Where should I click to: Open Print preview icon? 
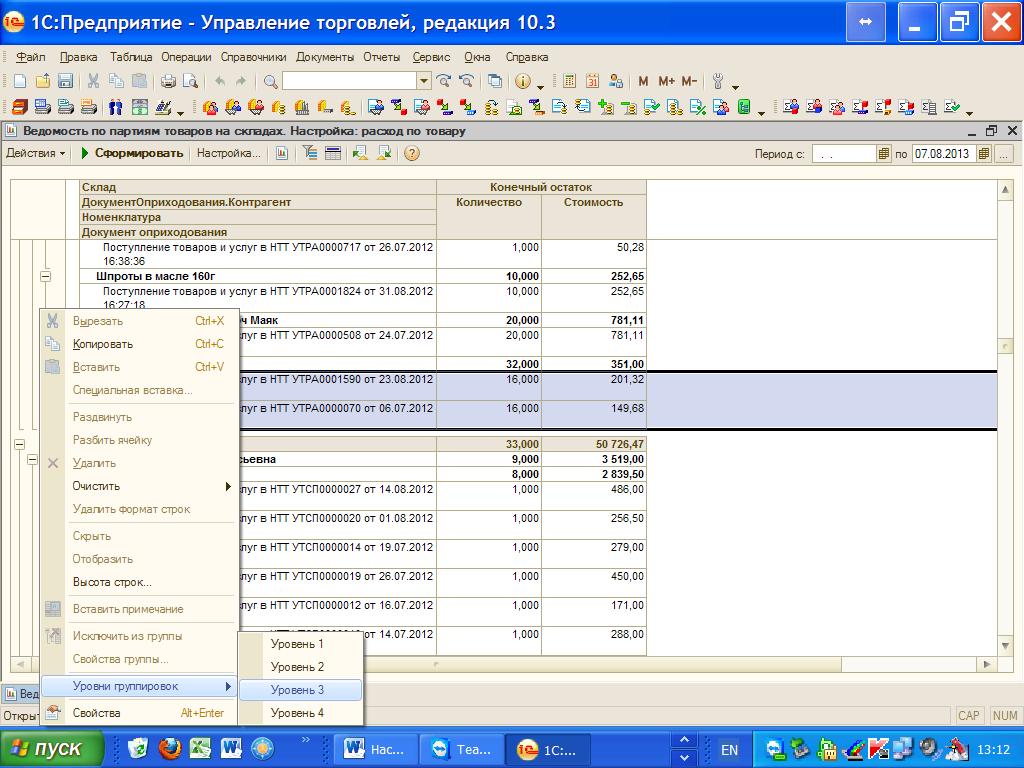(190, 81)
